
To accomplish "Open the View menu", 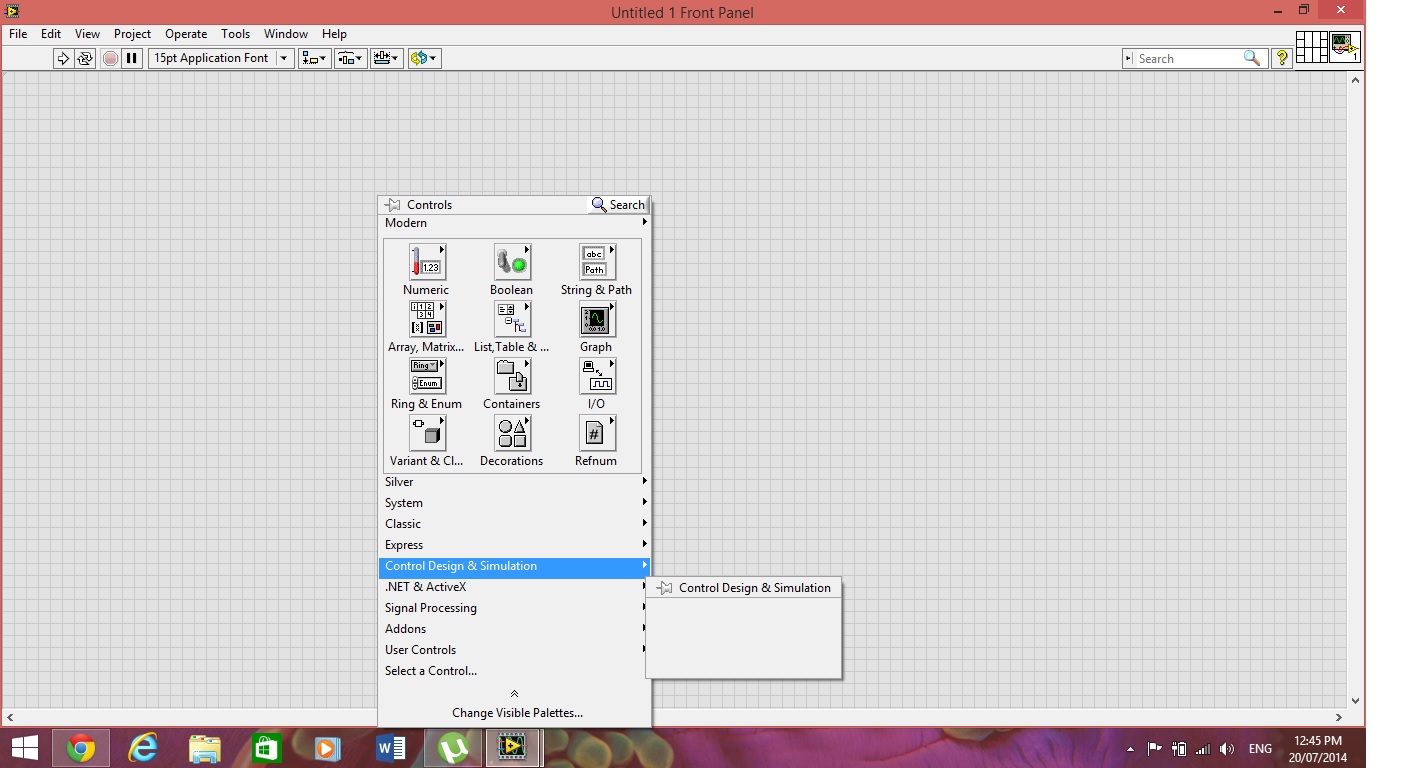I will tap(87, 34).
